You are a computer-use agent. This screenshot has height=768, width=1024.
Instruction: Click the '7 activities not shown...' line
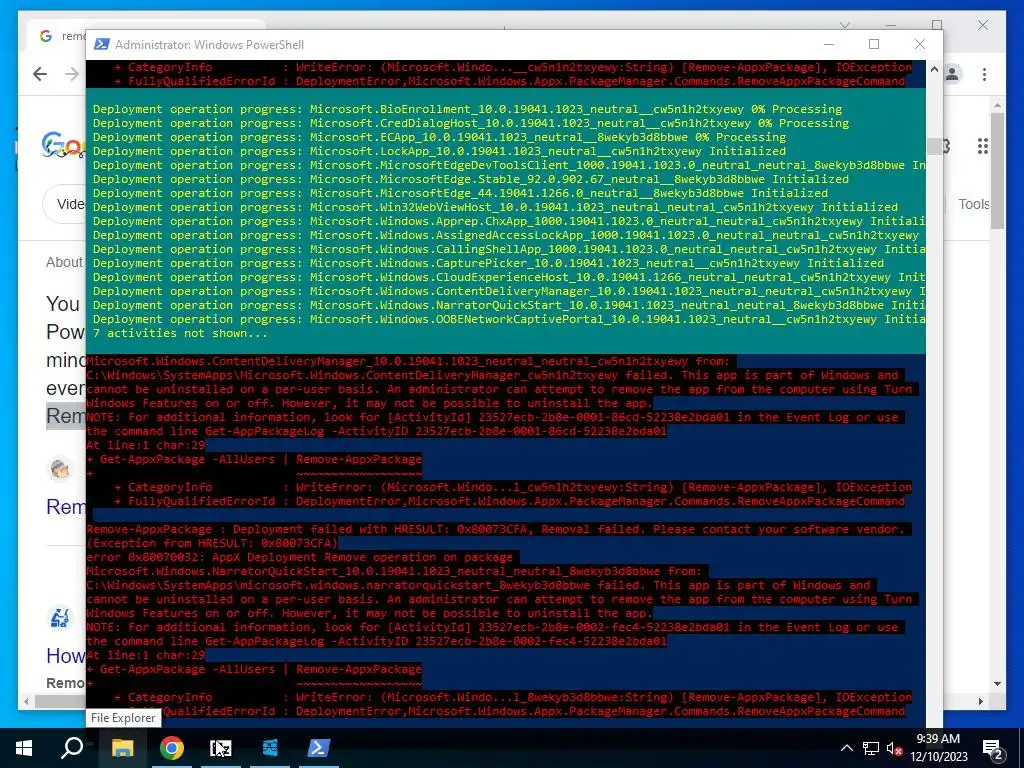click(x=180, y=333)
